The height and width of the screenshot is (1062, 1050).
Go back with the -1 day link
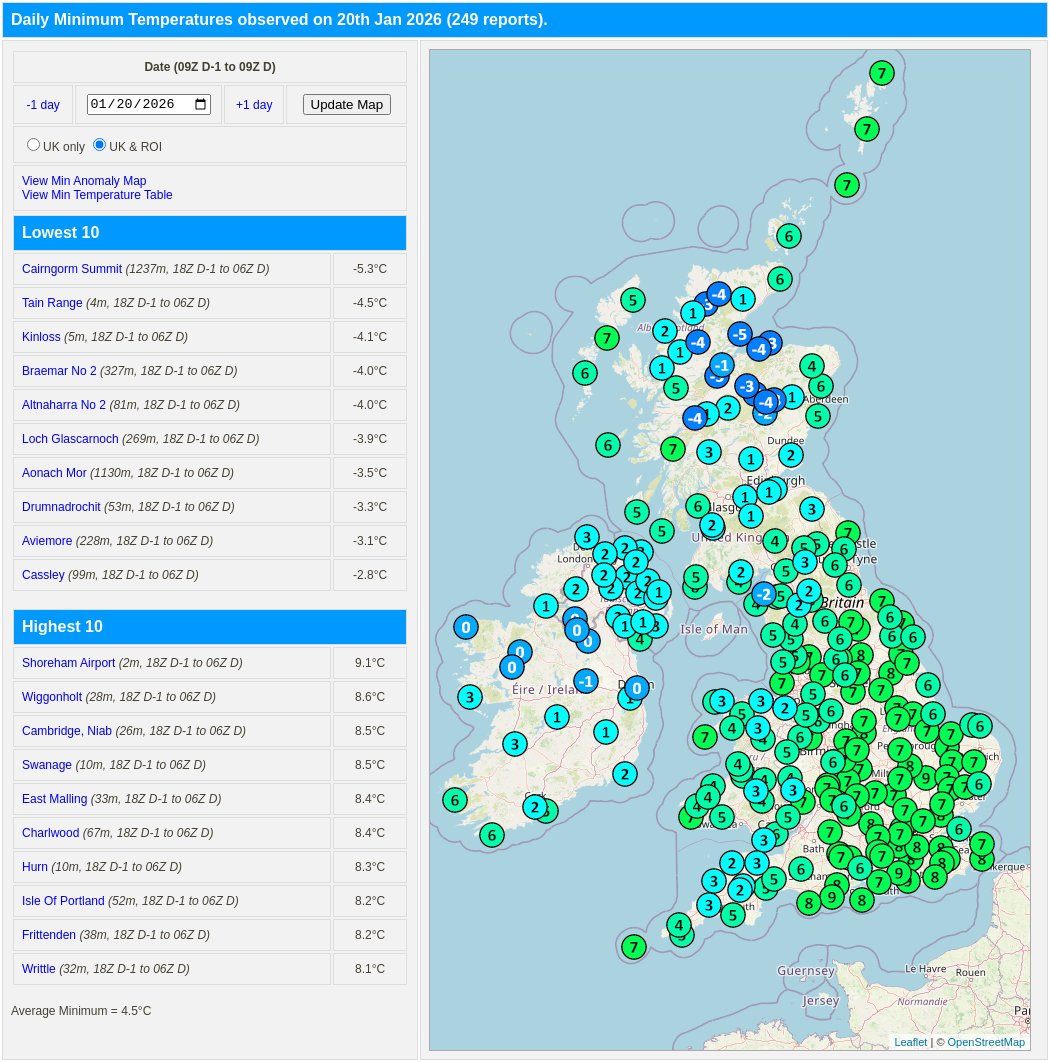point(43,105)
